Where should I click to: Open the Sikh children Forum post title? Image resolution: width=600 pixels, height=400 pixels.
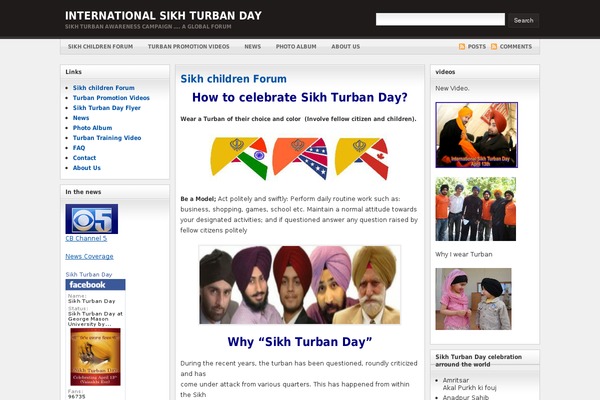233,78
